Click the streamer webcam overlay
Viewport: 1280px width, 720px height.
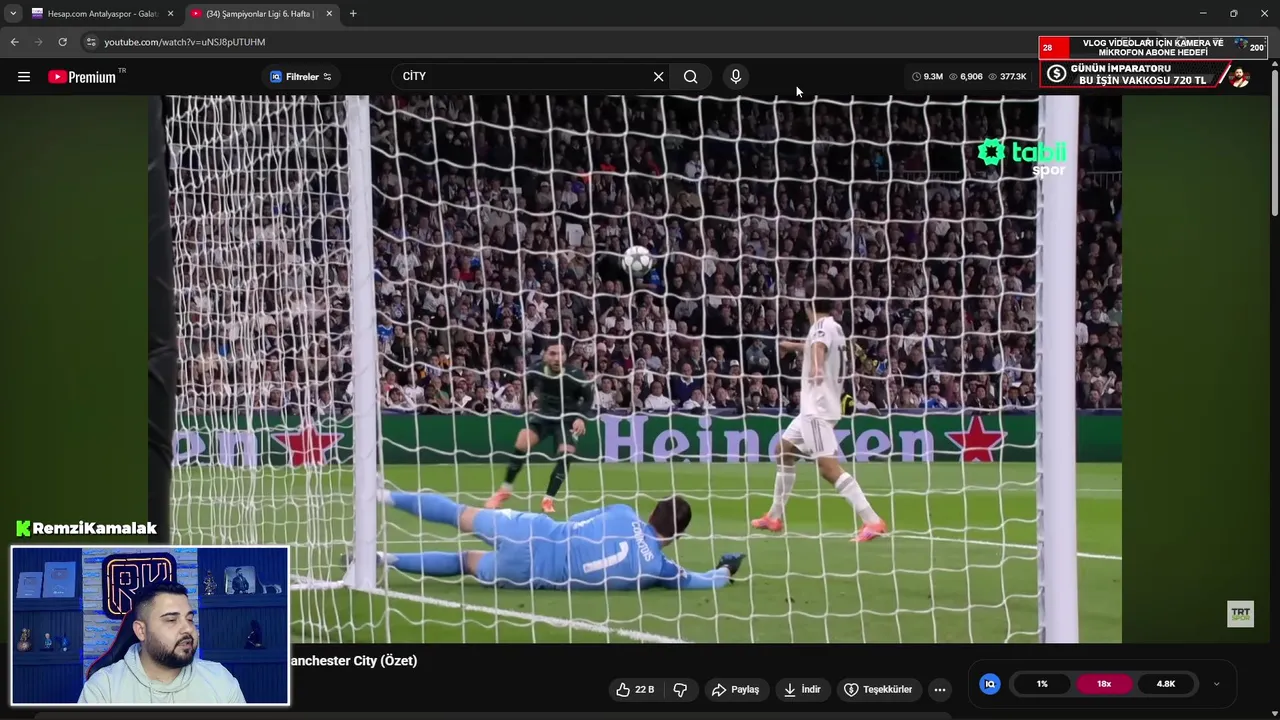(150, 625)
